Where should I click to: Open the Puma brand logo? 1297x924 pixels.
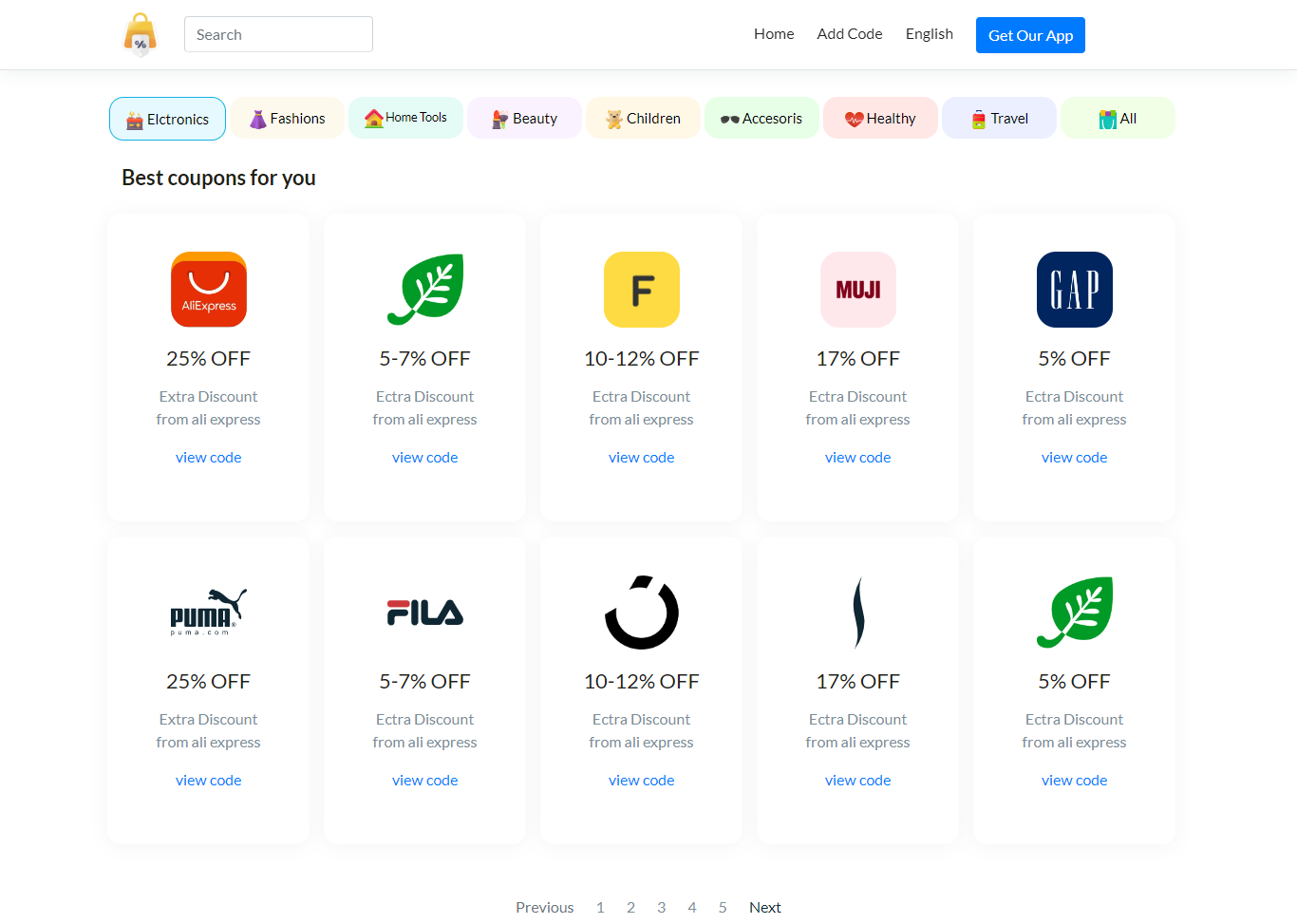coord(209,613)
